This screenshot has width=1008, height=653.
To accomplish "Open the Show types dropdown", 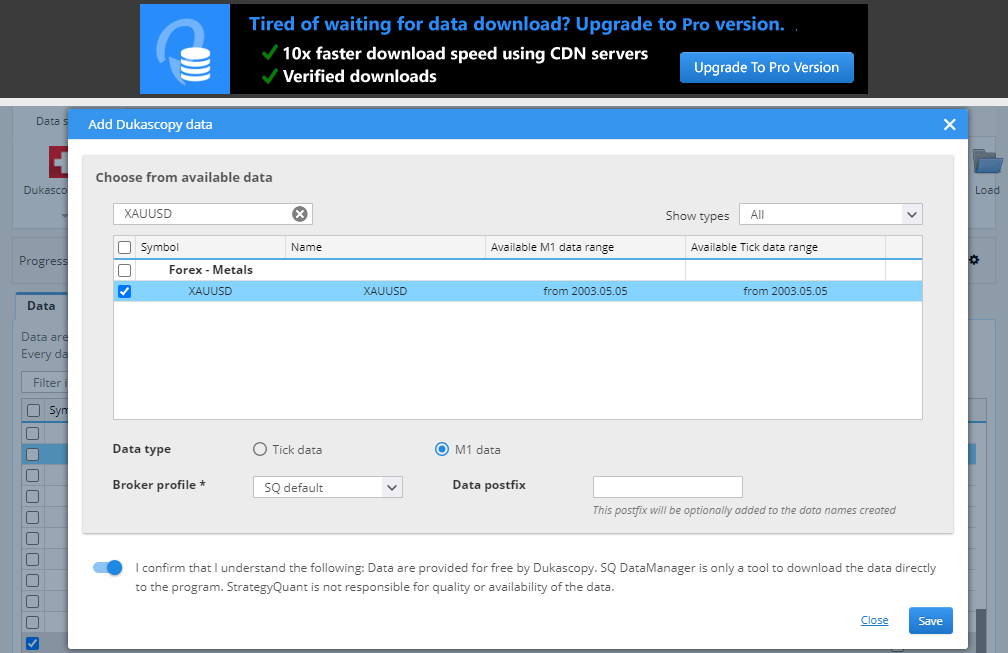I will point(831,215).
